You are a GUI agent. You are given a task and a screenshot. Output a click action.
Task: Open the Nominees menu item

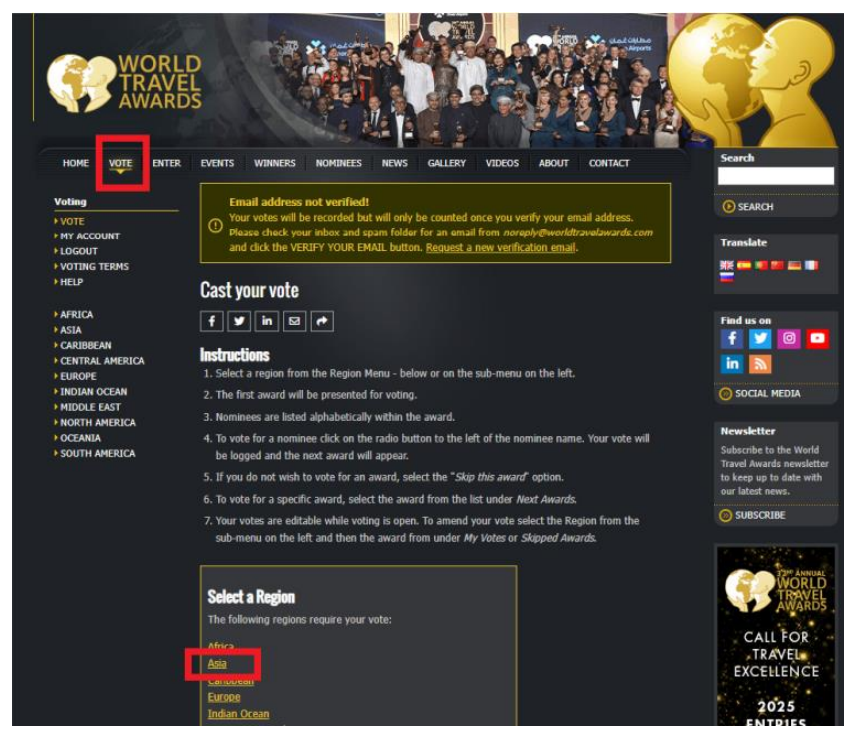(338, 163)
